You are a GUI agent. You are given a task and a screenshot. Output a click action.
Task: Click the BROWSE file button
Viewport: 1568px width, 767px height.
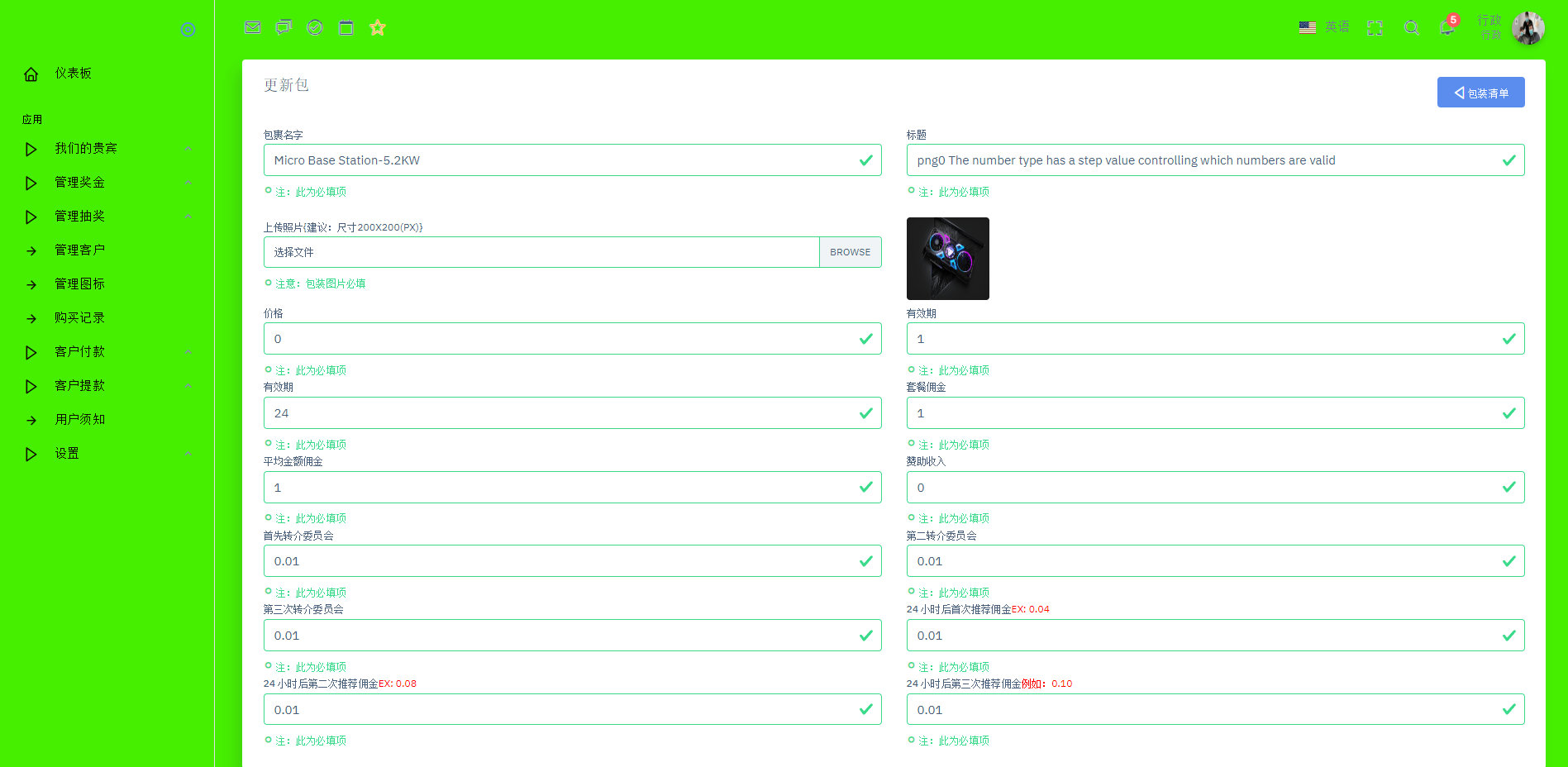click(850, 252)
